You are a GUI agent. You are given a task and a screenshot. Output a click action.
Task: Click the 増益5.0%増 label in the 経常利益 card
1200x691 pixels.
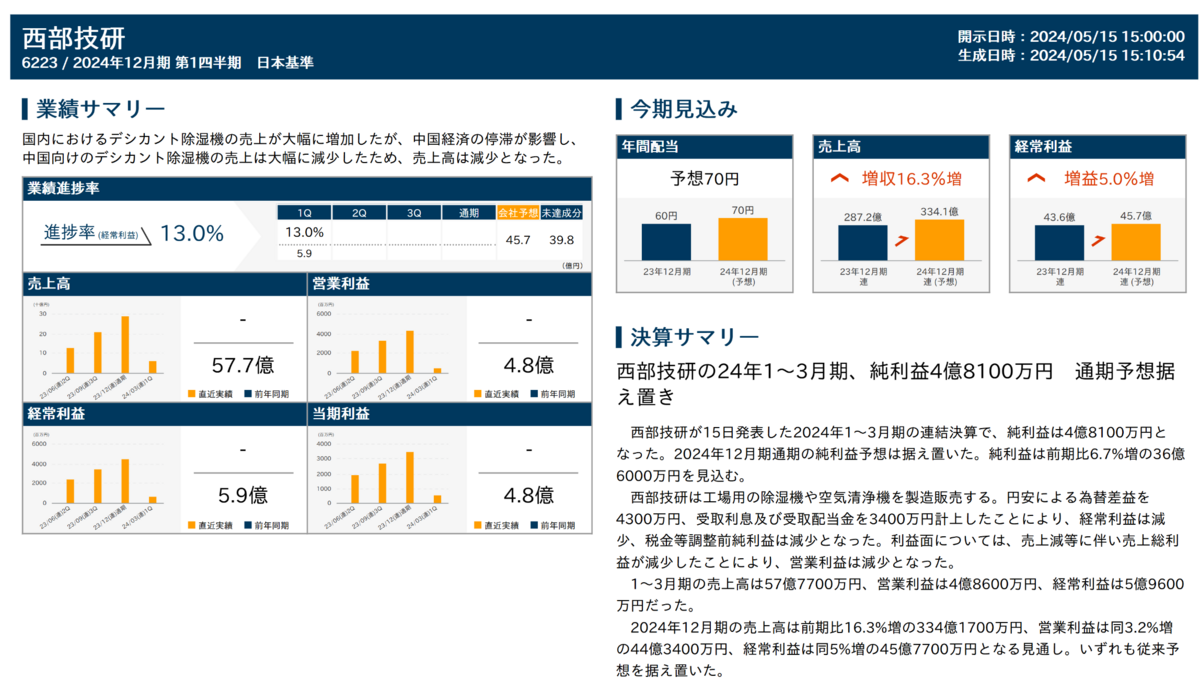pyautogui.click(x=1109, y=179)
